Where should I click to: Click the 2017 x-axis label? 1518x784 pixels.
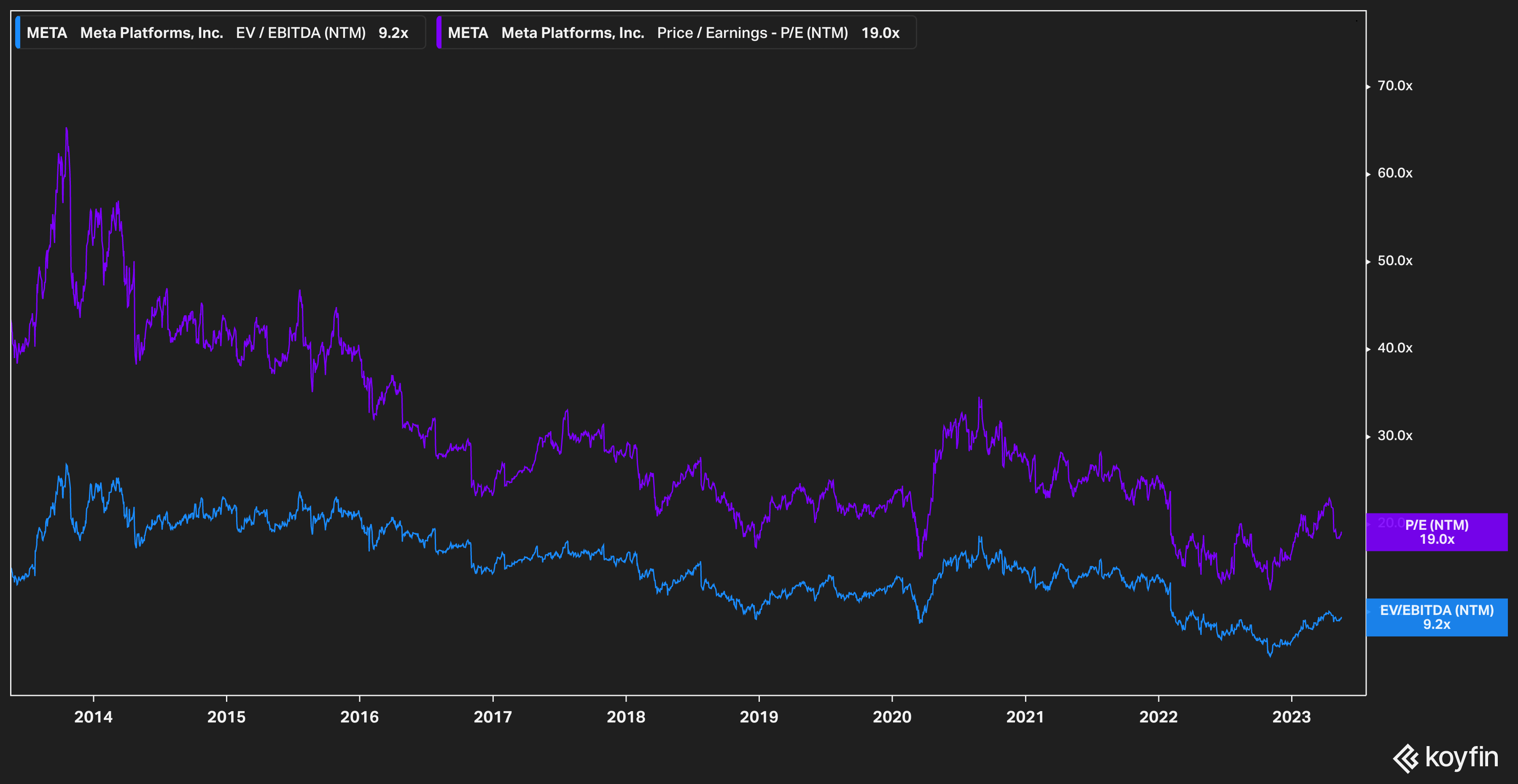coord(493,717)
